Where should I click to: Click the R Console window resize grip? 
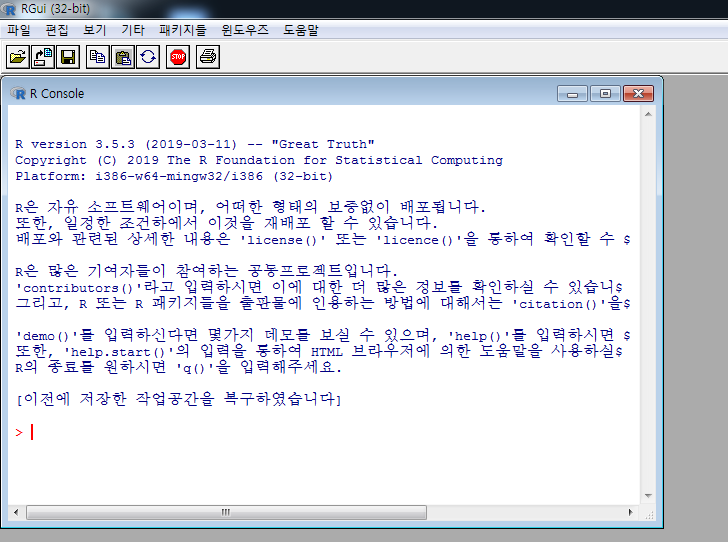point(649,514)
